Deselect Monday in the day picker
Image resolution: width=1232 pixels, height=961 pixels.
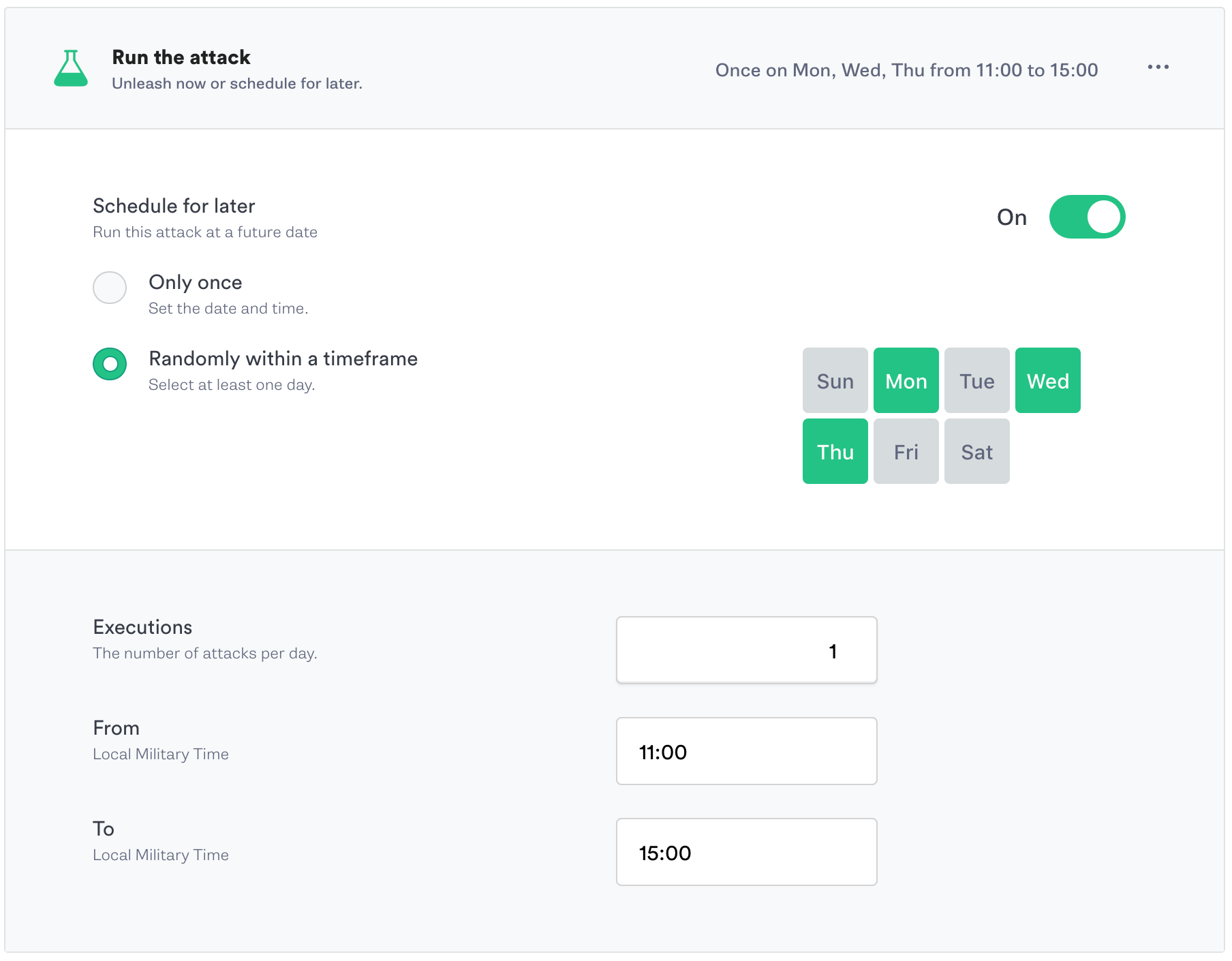tap(906, 380)
